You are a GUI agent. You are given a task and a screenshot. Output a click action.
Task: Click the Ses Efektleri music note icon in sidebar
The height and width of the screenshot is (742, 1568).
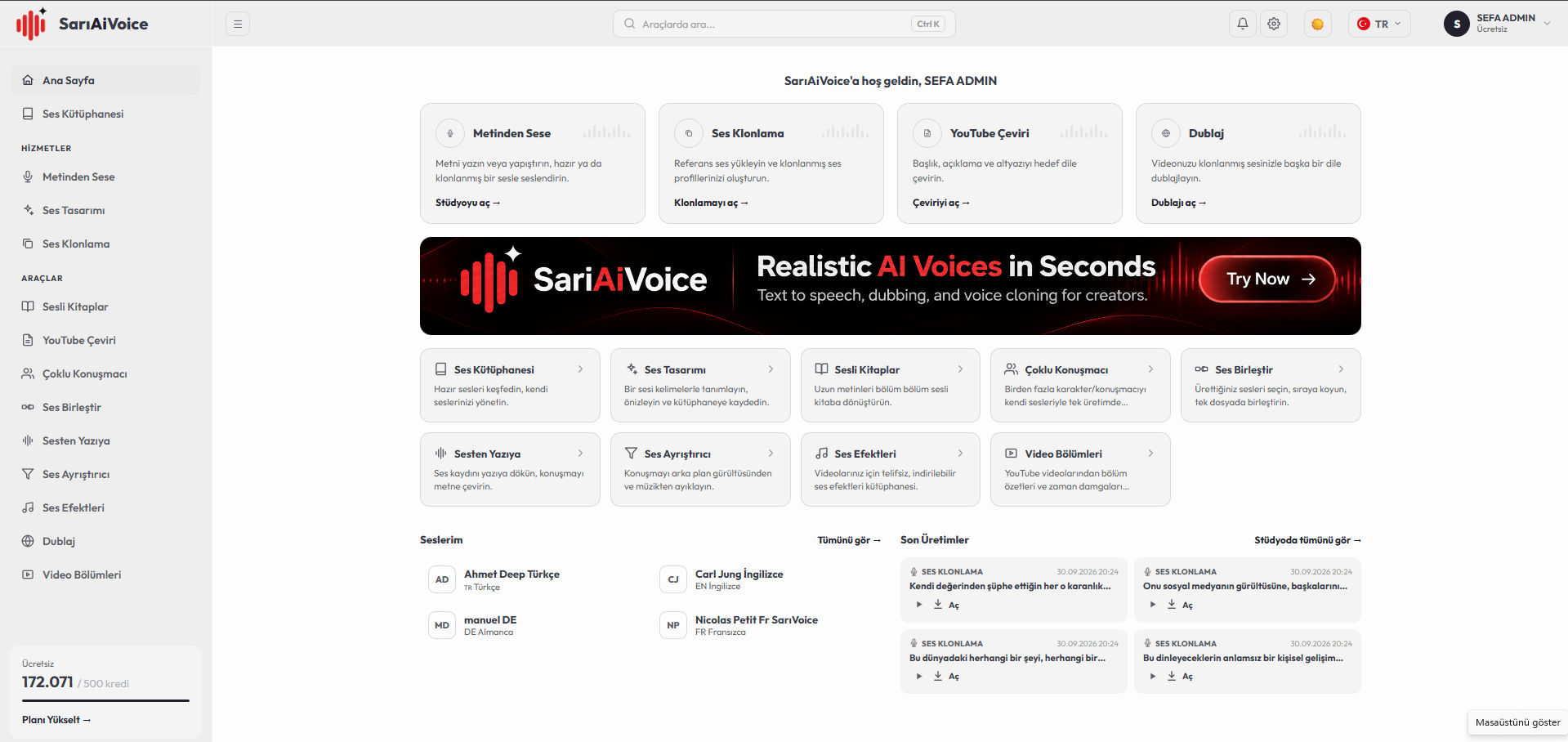28,507
